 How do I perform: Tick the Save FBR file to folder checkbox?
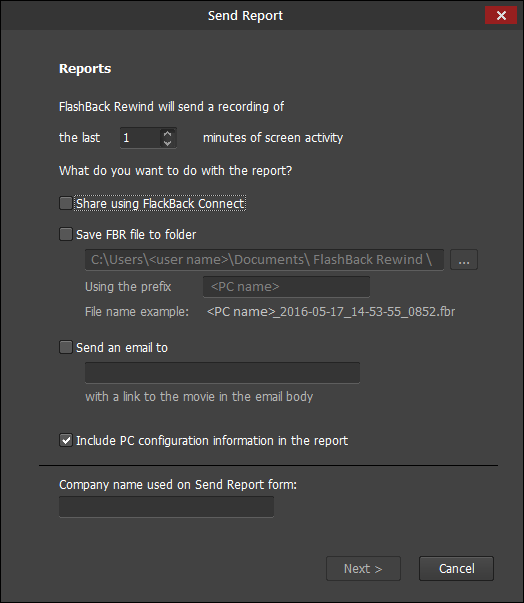click(66, 234)
